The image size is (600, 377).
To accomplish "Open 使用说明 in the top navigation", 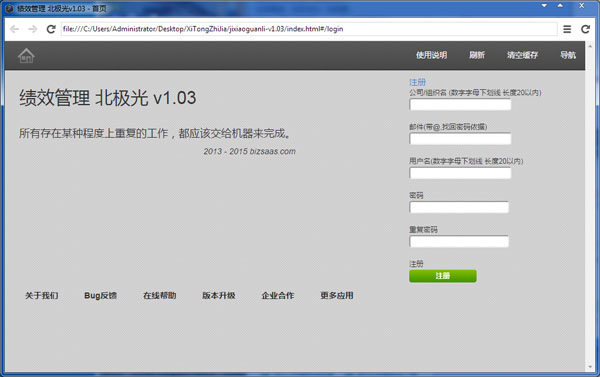I will point(432,55).
